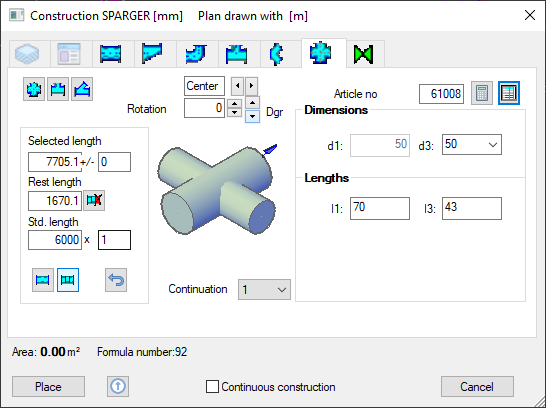This screenshot has height=408, width=546.
Task: Increase the Rotation value with up stepper
Action: pos(234,104)
